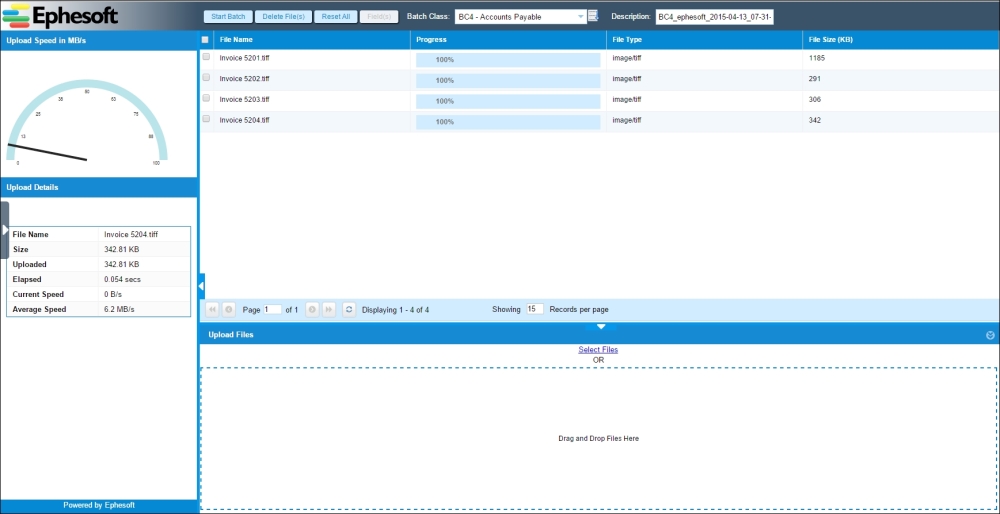Check Invoice 5203.tiff checkbox
1000x514 pixels.
(206, 98)
